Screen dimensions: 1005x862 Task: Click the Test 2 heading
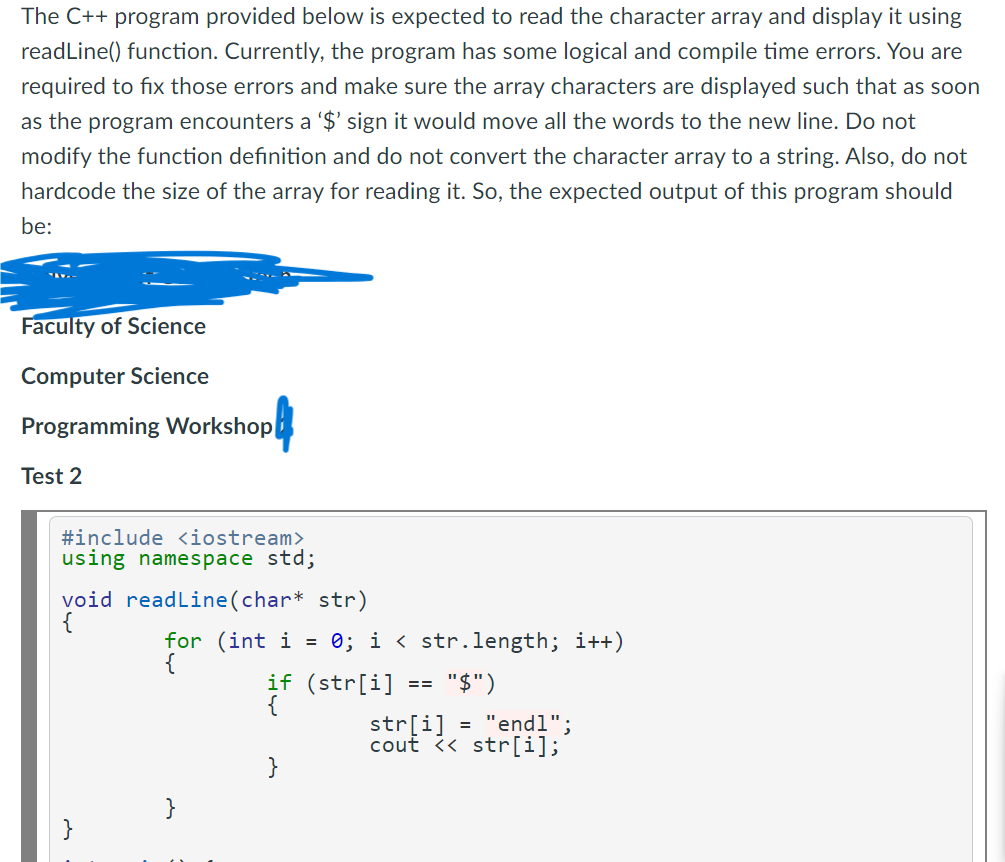click(x=52, y=476)
